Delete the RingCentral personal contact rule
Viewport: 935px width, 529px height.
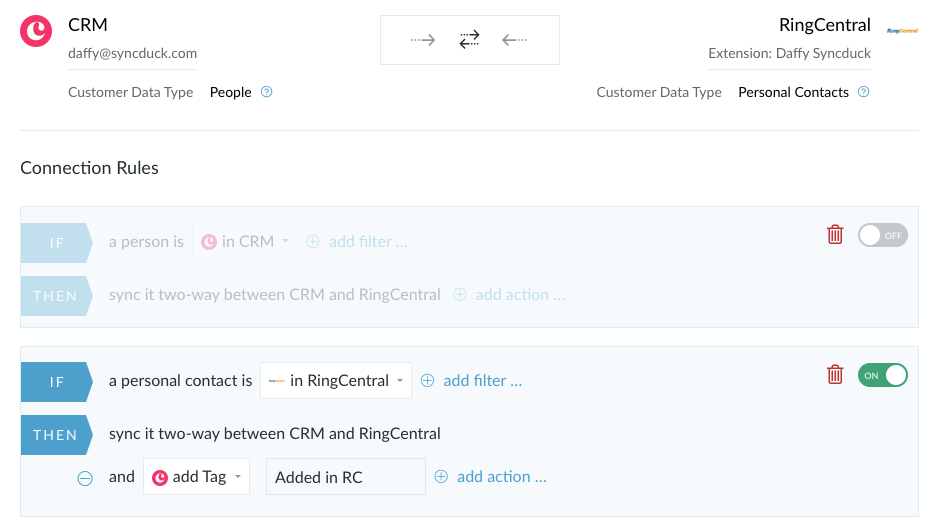[x=835, y=375]
